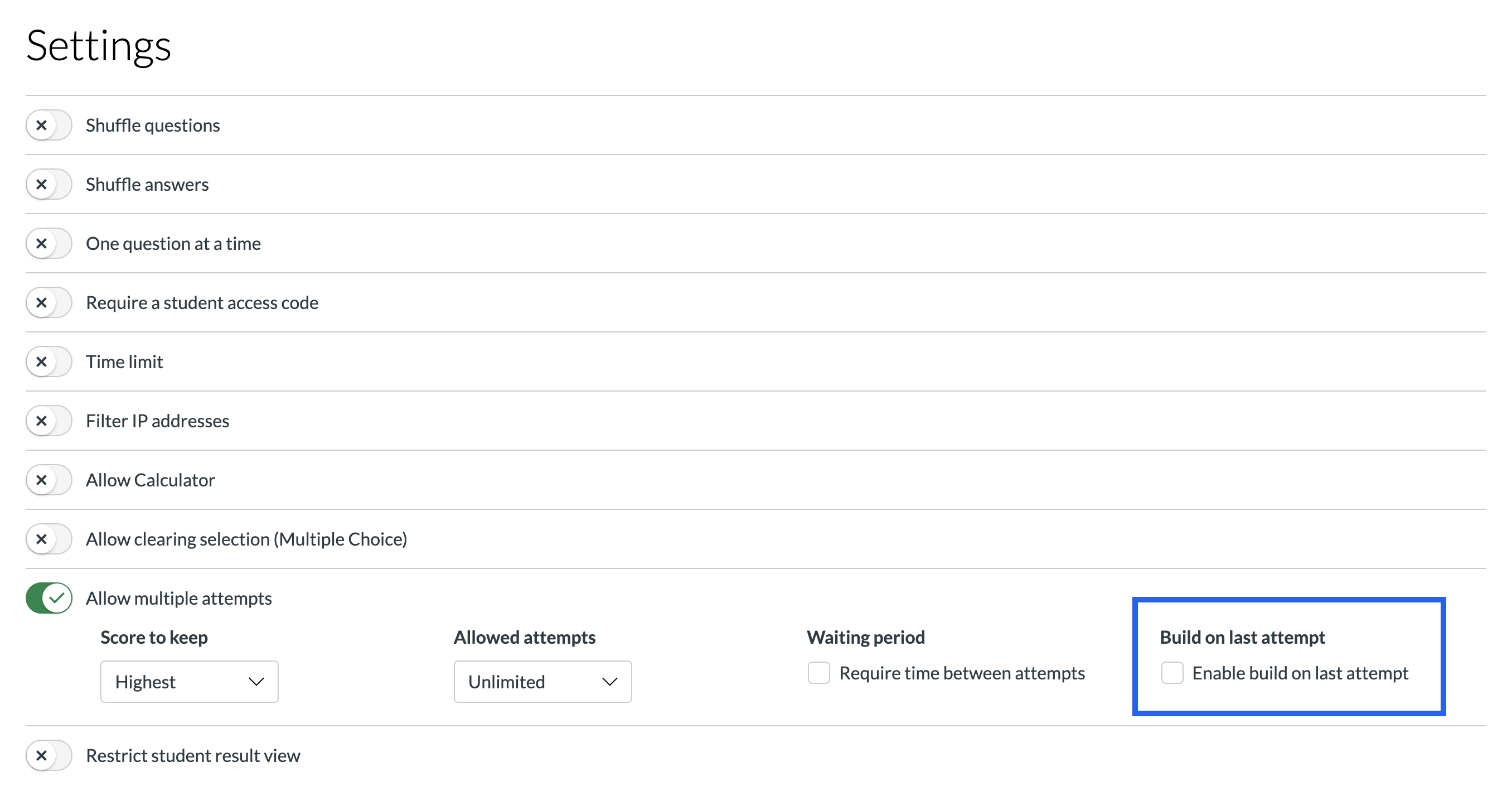Click the X icon on Time limit toggle

coord(42,361)
